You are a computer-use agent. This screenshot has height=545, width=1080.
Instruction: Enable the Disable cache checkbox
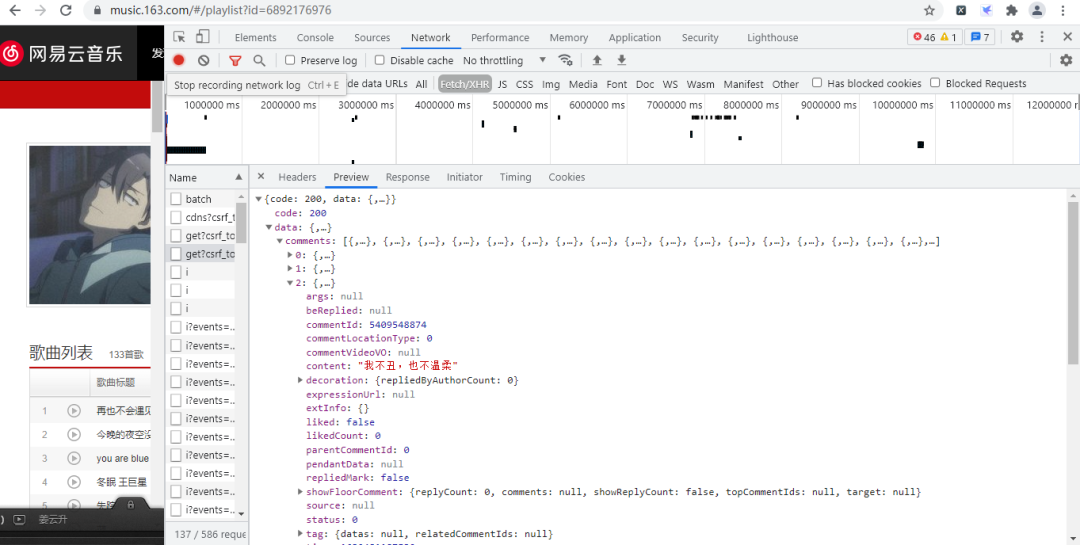(380, 60)
